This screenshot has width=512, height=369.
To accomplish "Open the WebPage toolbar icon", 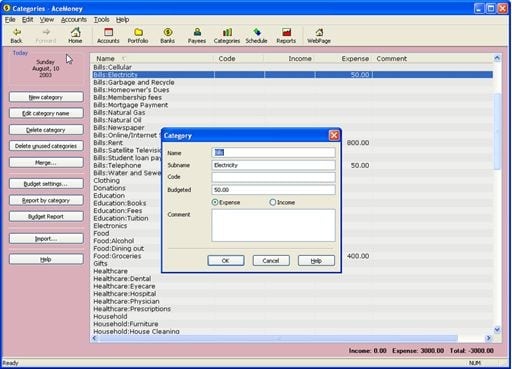I will point(319,36).
